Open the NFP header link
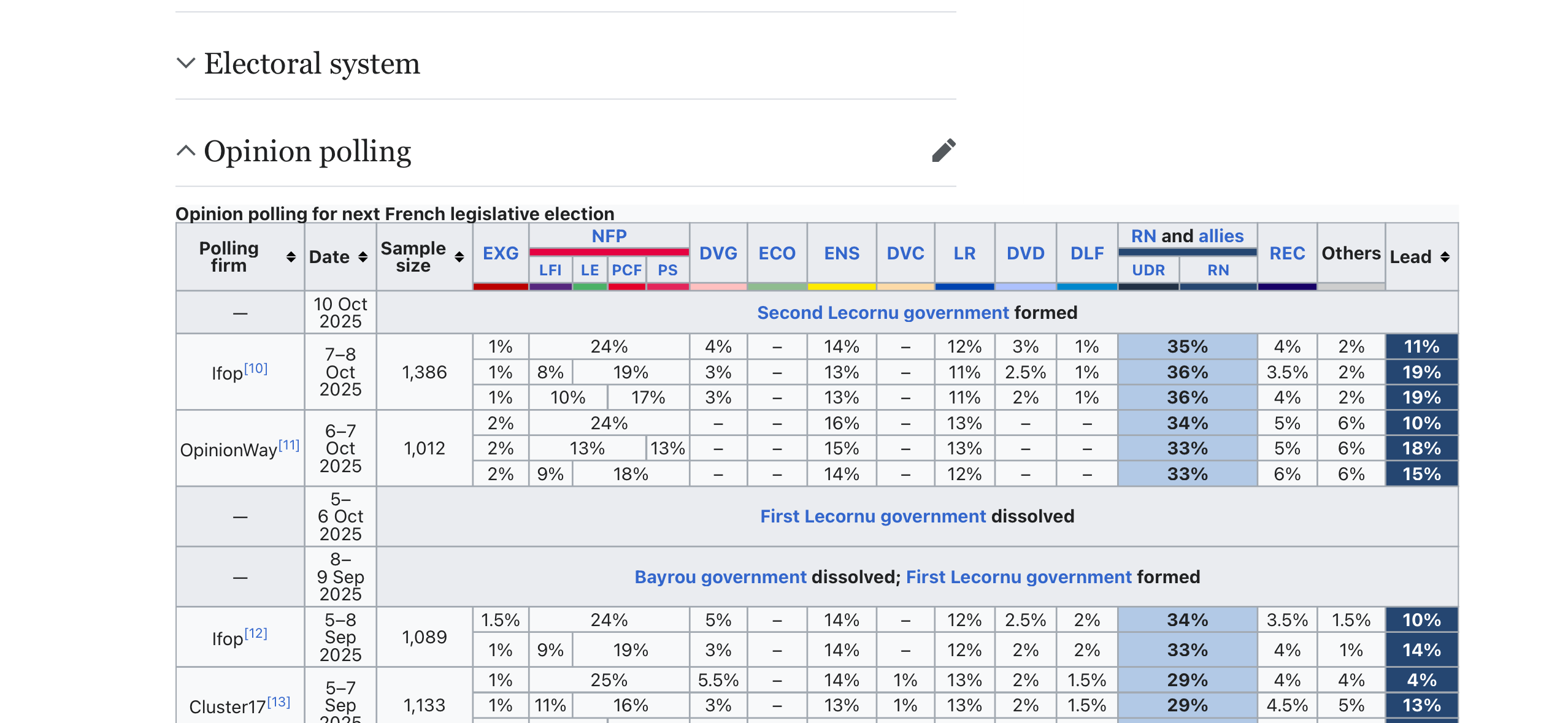1568x723 pixels. tap(609, 236)
